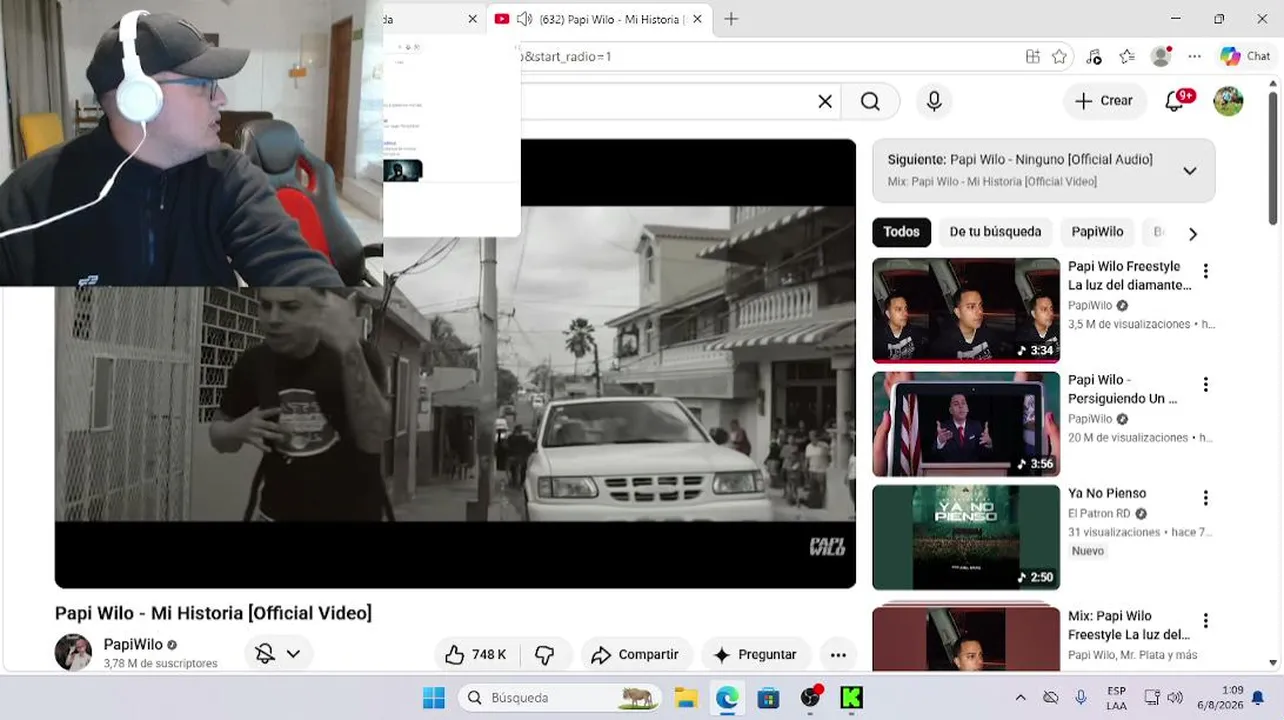The height and width of the screenshot is (720, 1284).
Task: Select the PapiWilo filter chip
Action: (x=1097, y=232)
